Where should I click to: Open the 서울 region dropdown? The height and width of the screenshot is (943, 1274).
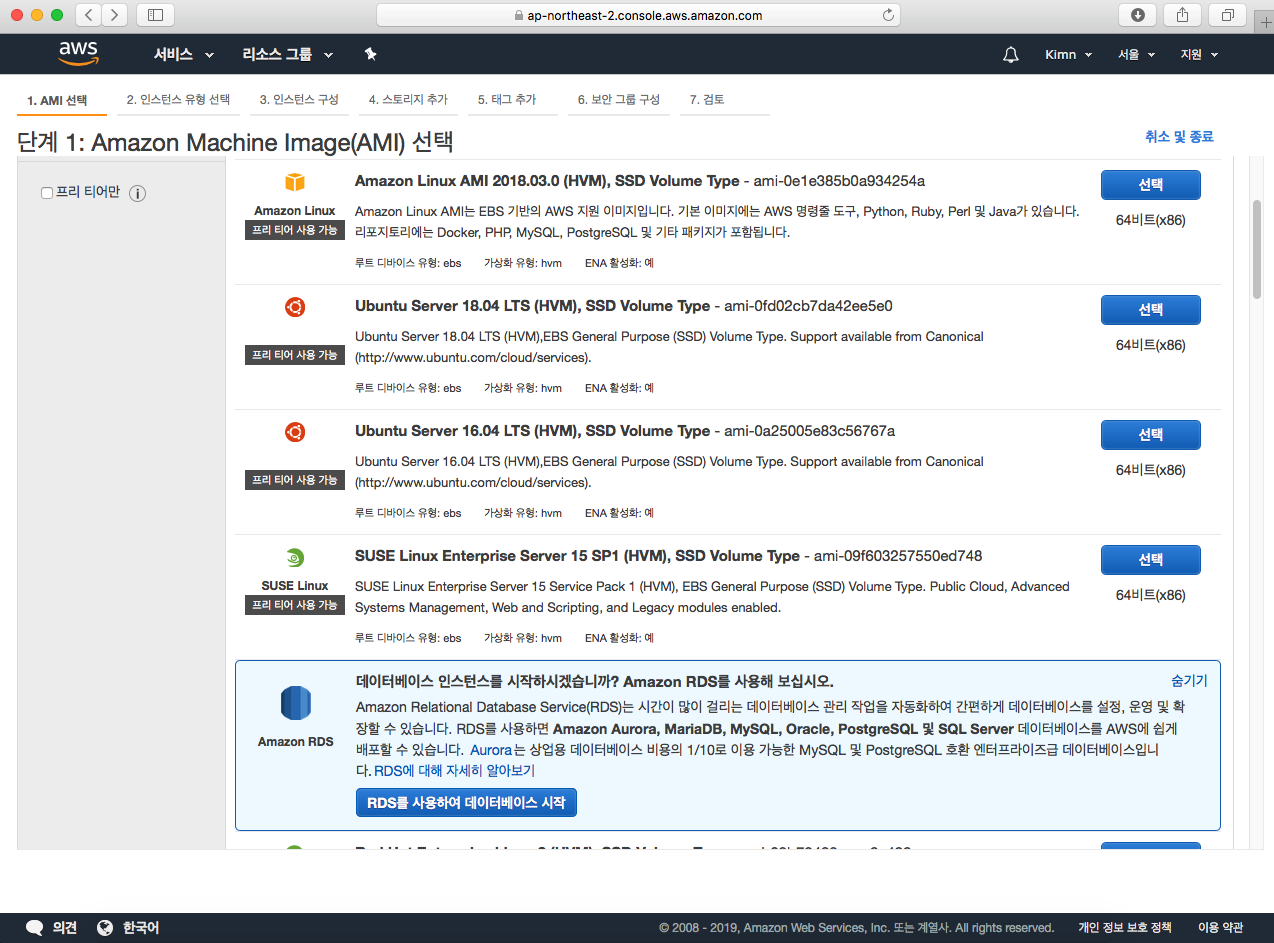pyautogui.click(x=1137, y=55)
